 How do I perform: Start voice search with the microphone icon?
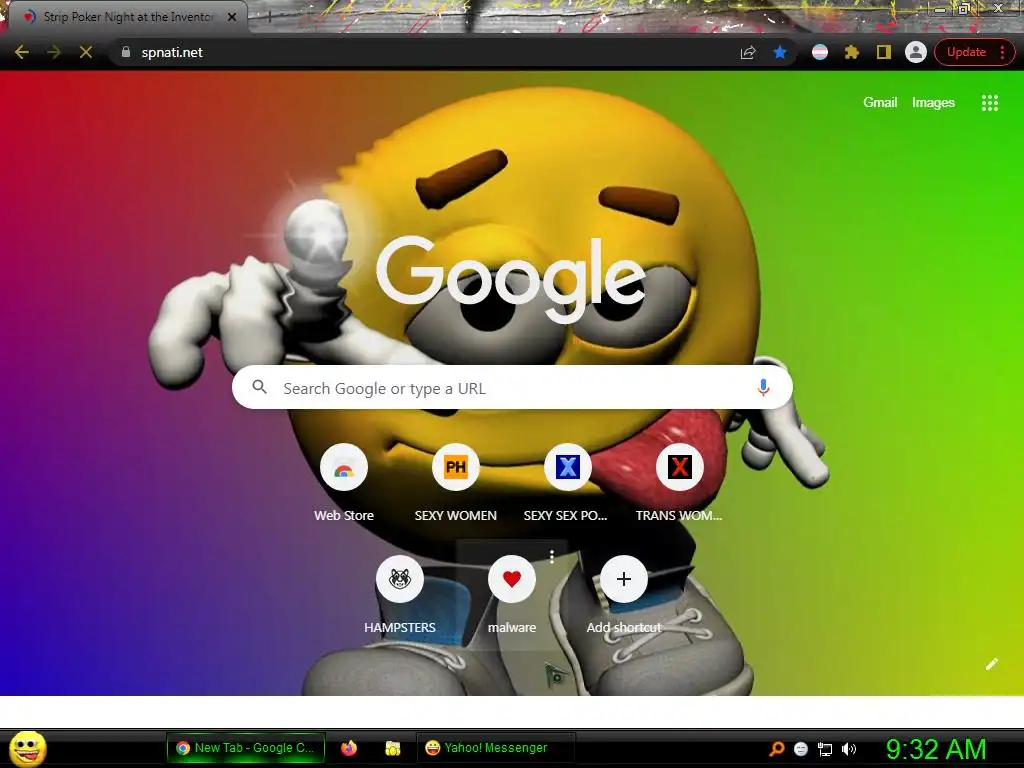(763, 387)
